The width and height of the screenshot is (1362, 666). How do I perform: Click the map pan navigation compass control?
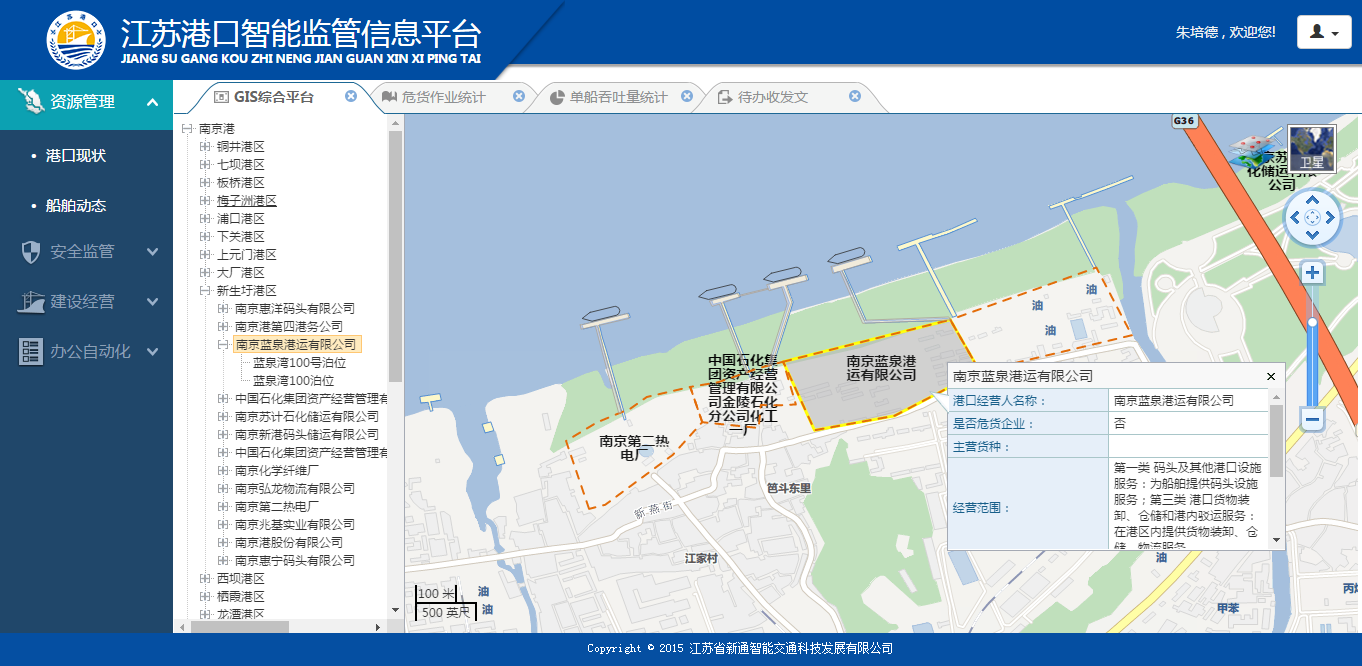pyautogui.click(x=1312, y=217)
